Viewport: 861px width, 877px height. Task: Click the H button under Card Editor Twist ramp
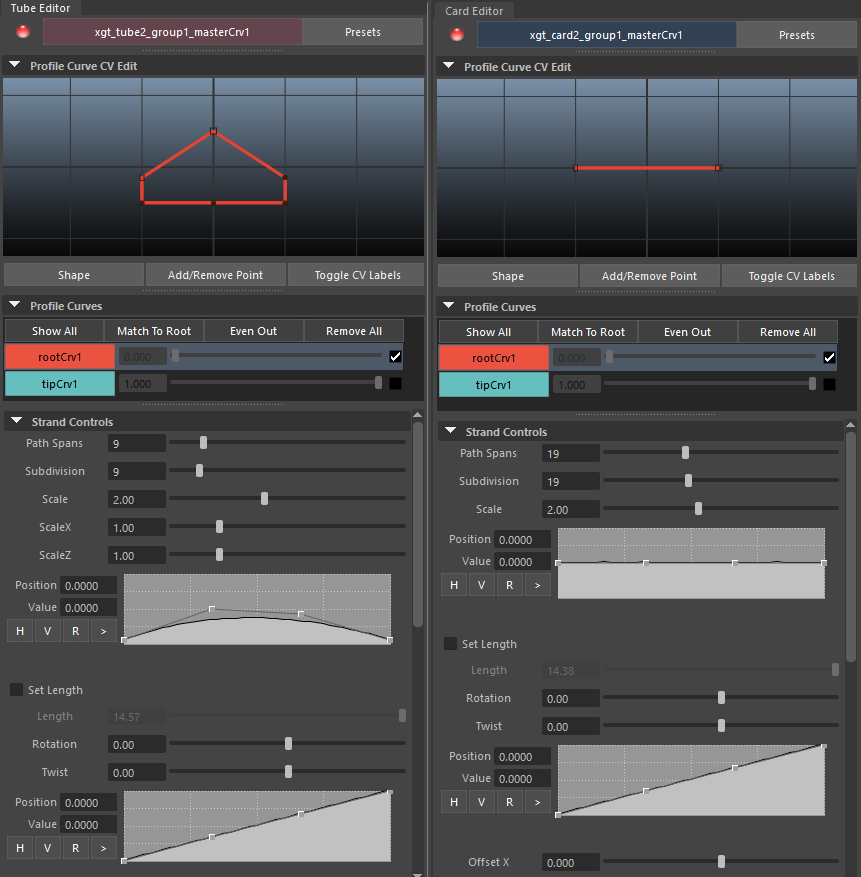click(454, 802)
